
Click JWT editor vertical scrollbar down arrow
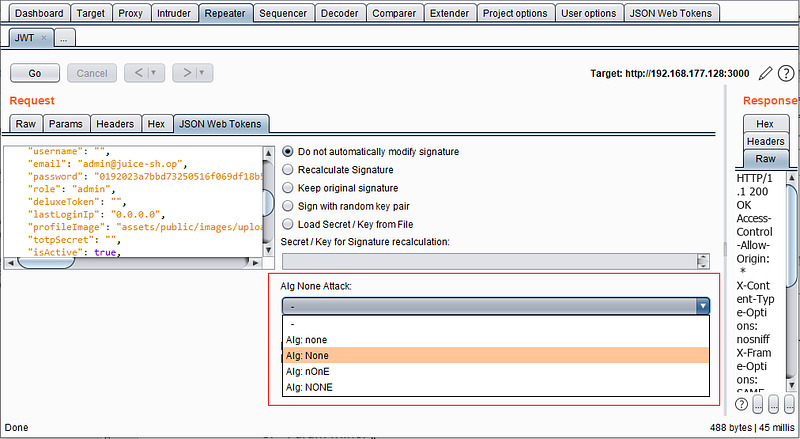pos(268,250)
